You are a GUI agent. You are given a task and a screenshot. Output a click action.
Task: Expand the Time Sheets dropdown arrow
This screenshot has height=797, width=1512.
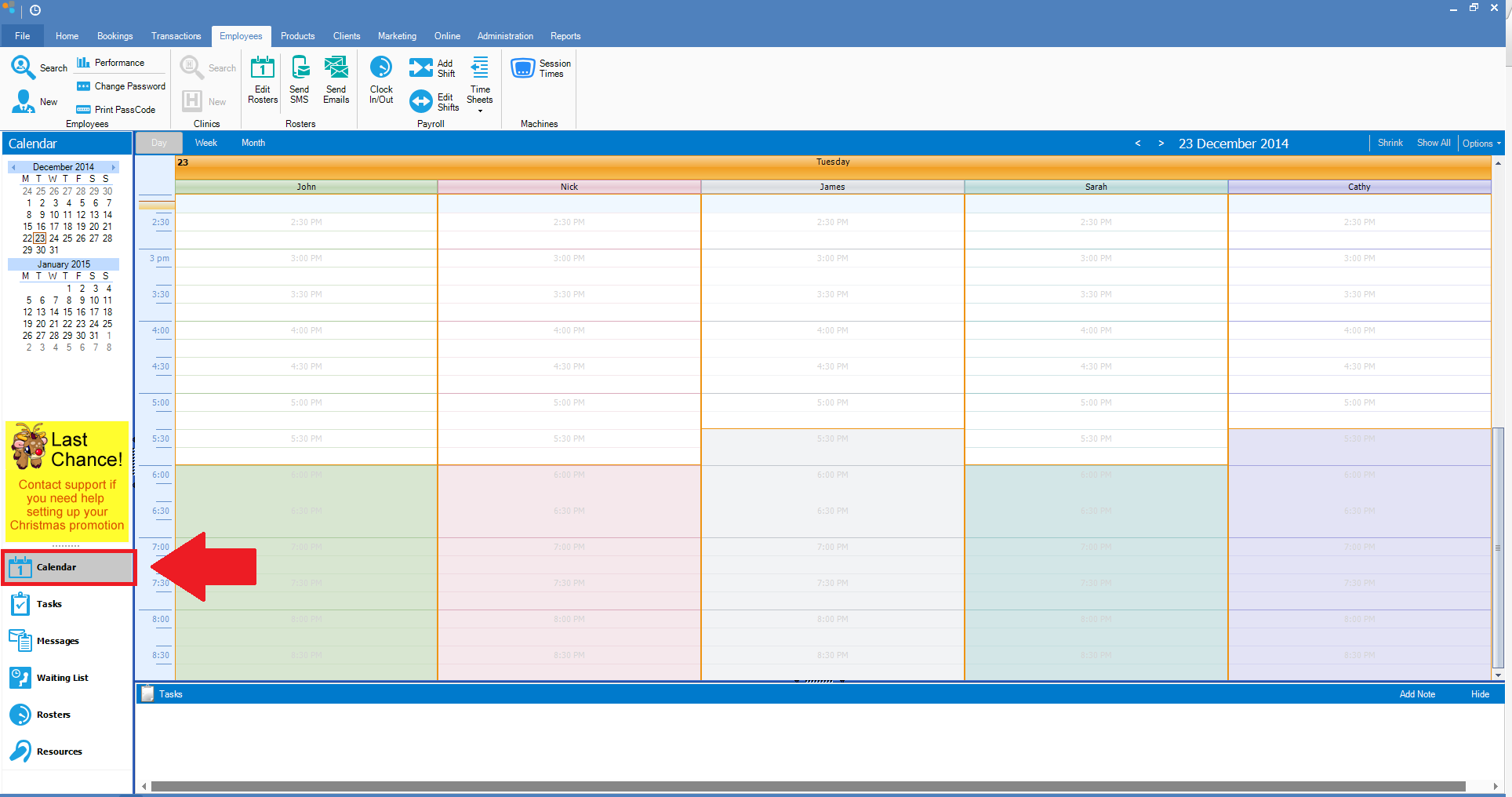pyautogui.click(x=480, y=111)
